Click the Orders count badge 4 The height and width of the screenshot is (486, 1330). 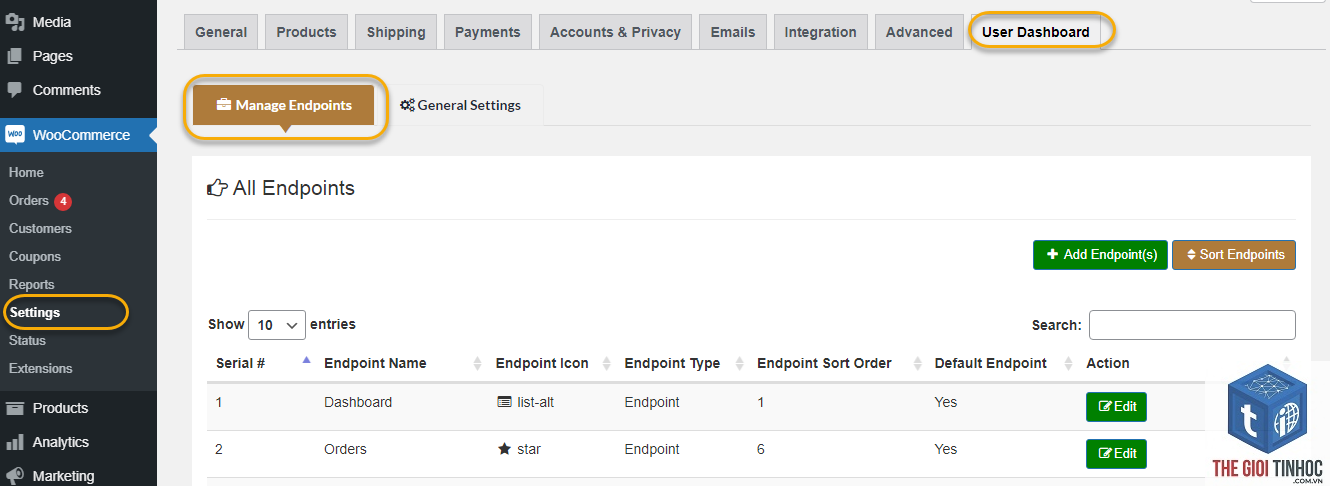pos(63,201)
